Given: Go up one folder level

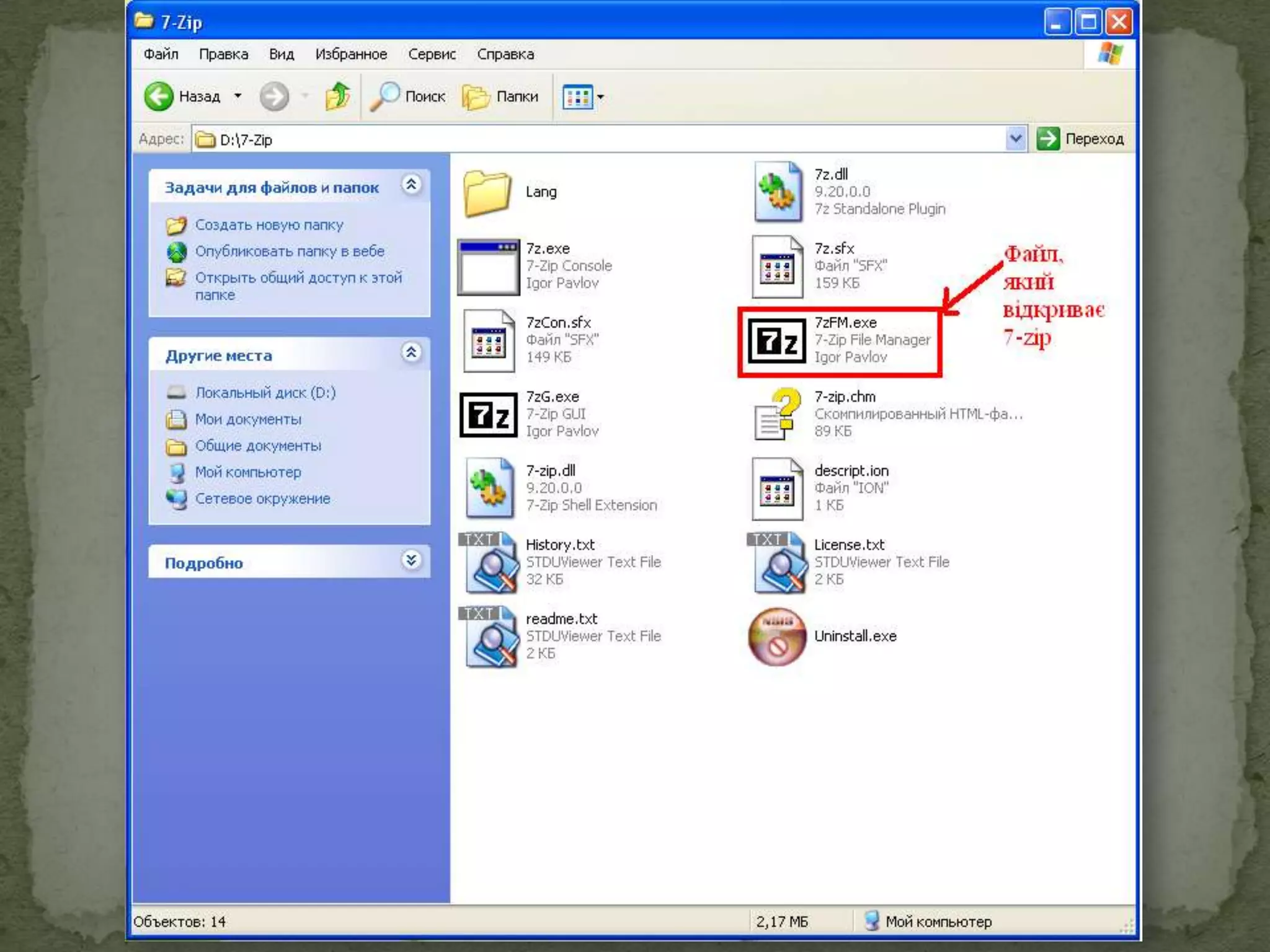Looking at the screenshot, I should point(338,97).
